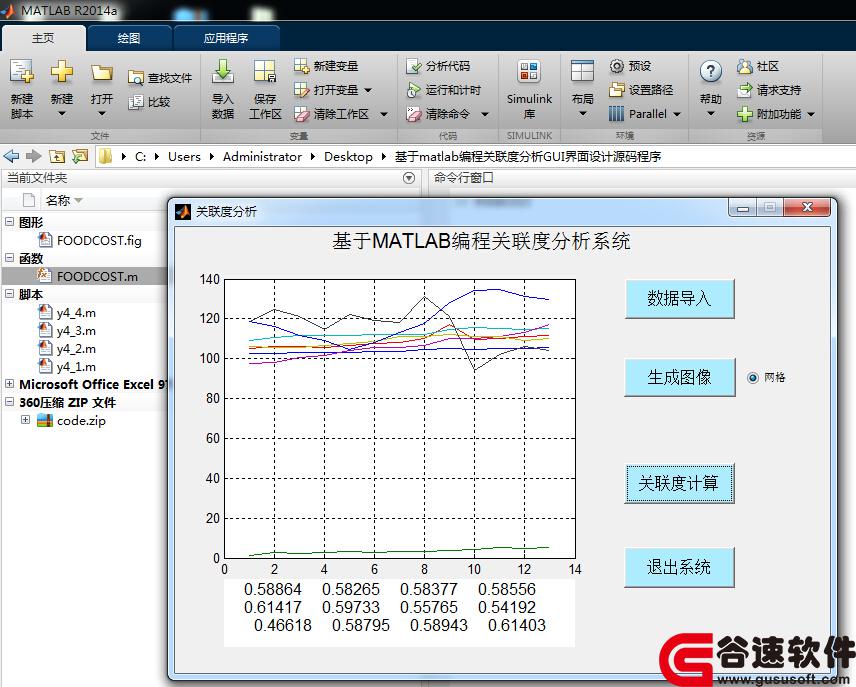Click the Desktop segment in the path bar

coord(348,157)
